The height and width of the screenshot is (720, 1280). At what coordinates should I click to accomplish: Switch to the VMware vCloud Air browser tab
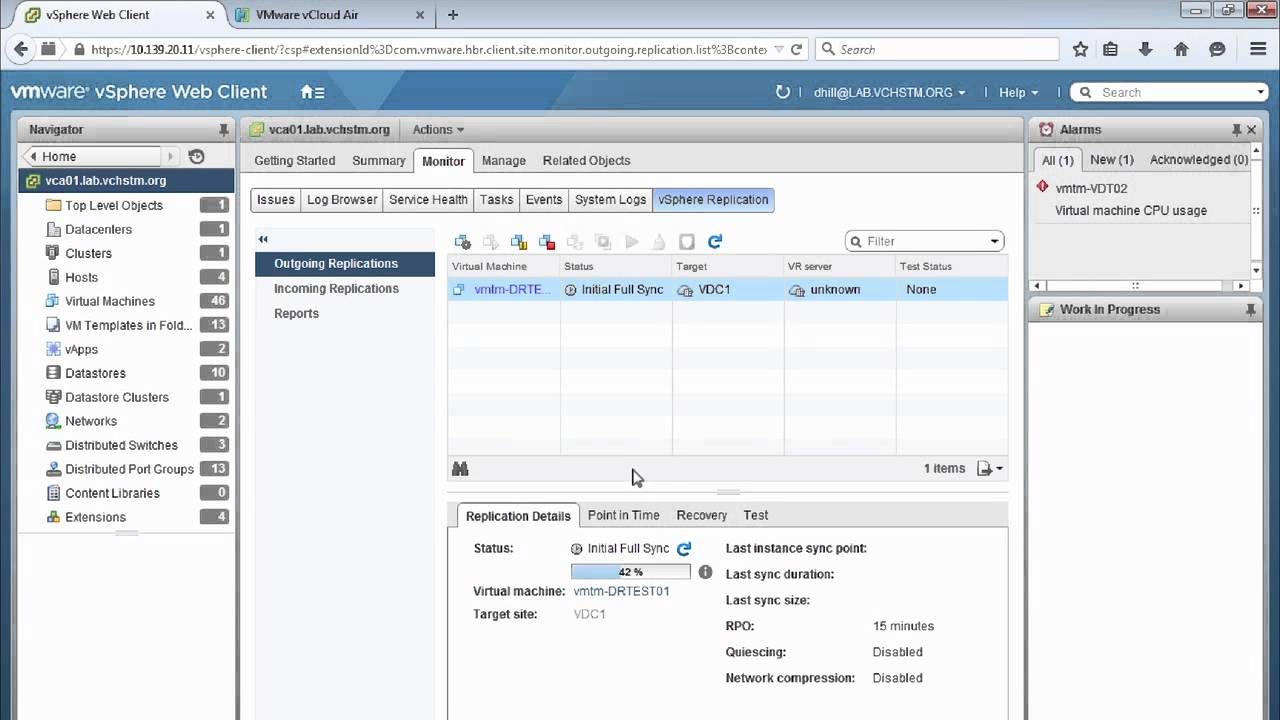coord(307,15)
